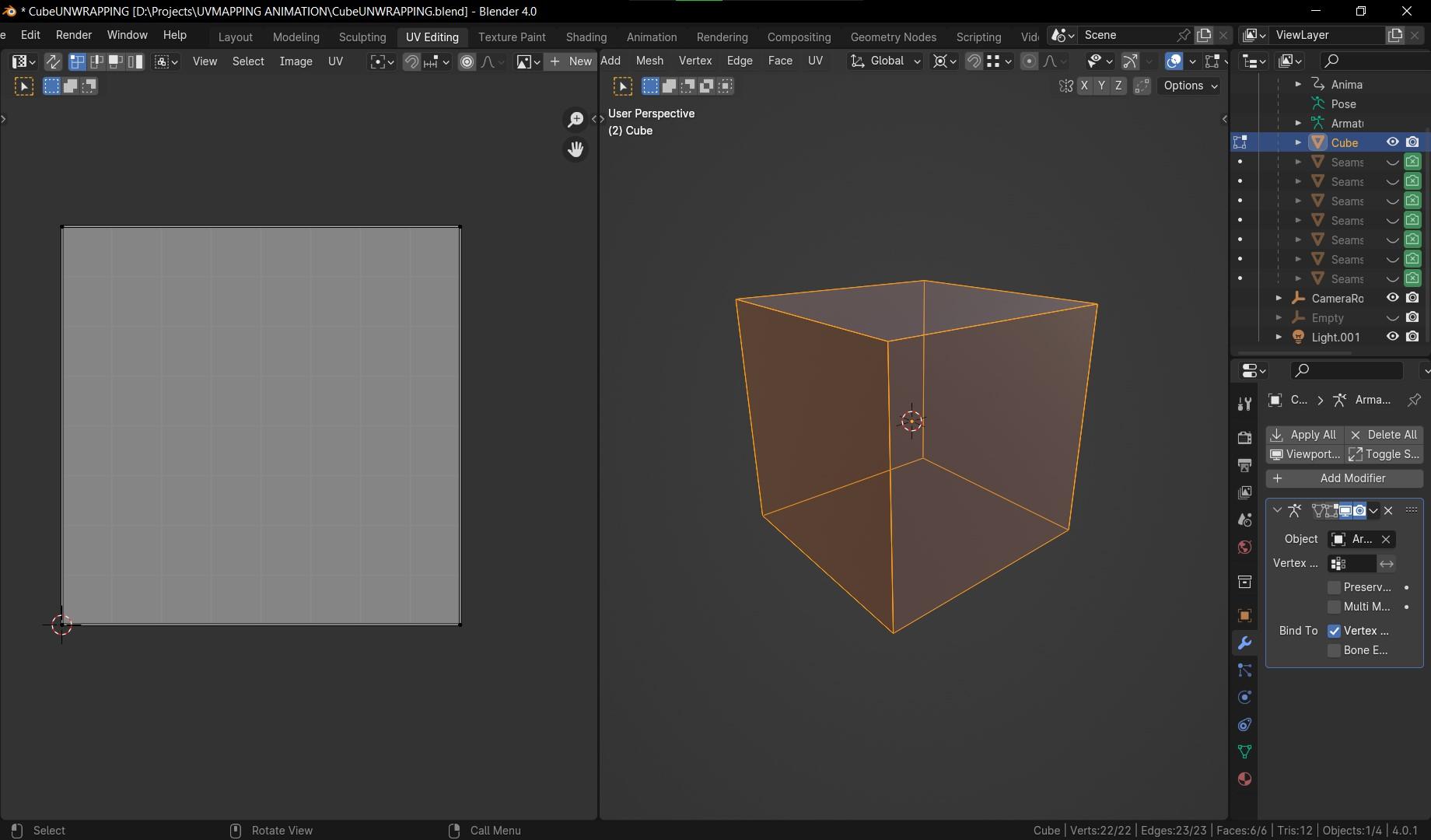Open the Global transform orientation dropdown
Screen dimensions: 1431x840
[x=886, y=61]
